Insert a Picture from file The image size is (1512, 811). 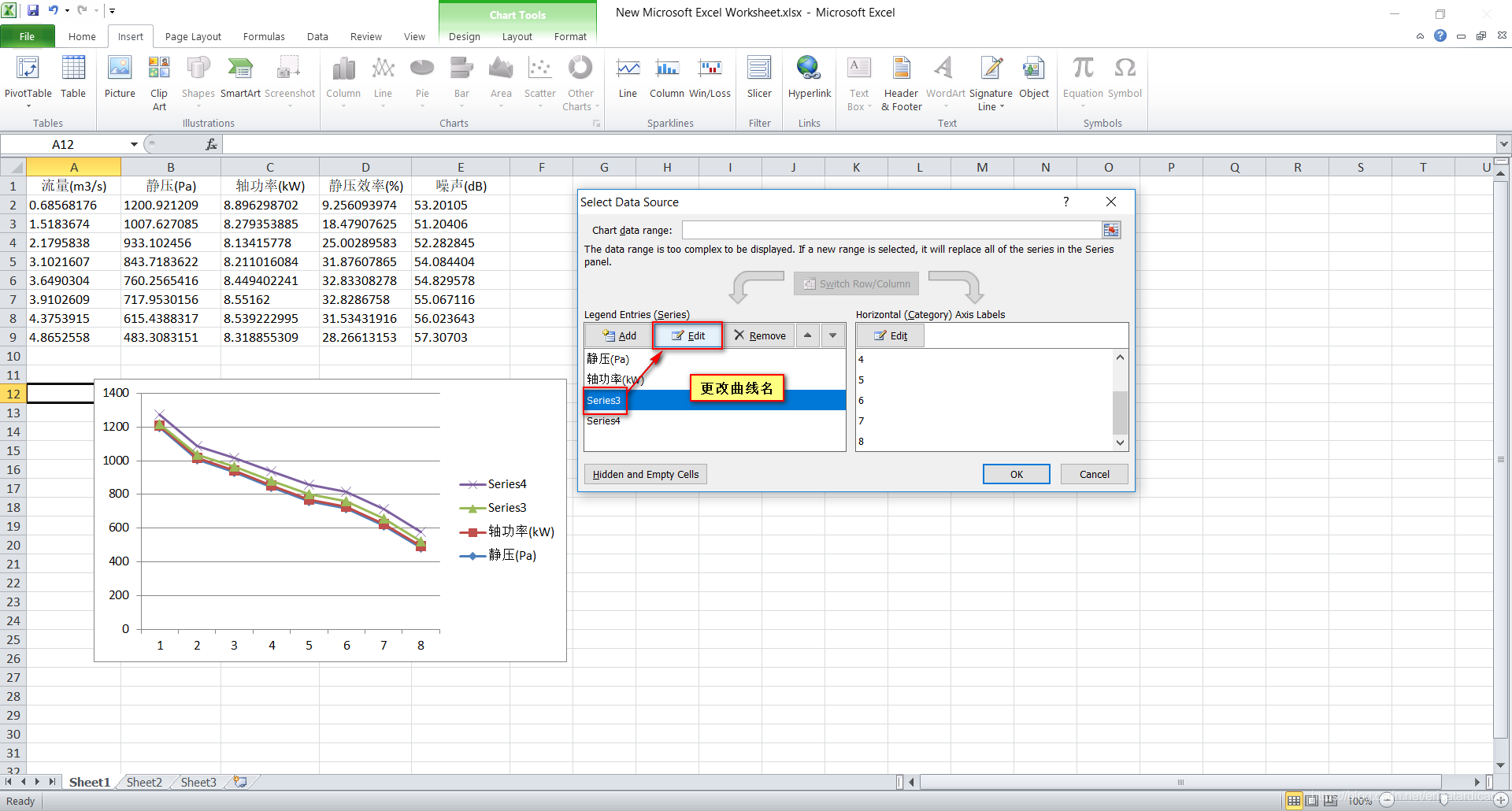tap(120, 77)
